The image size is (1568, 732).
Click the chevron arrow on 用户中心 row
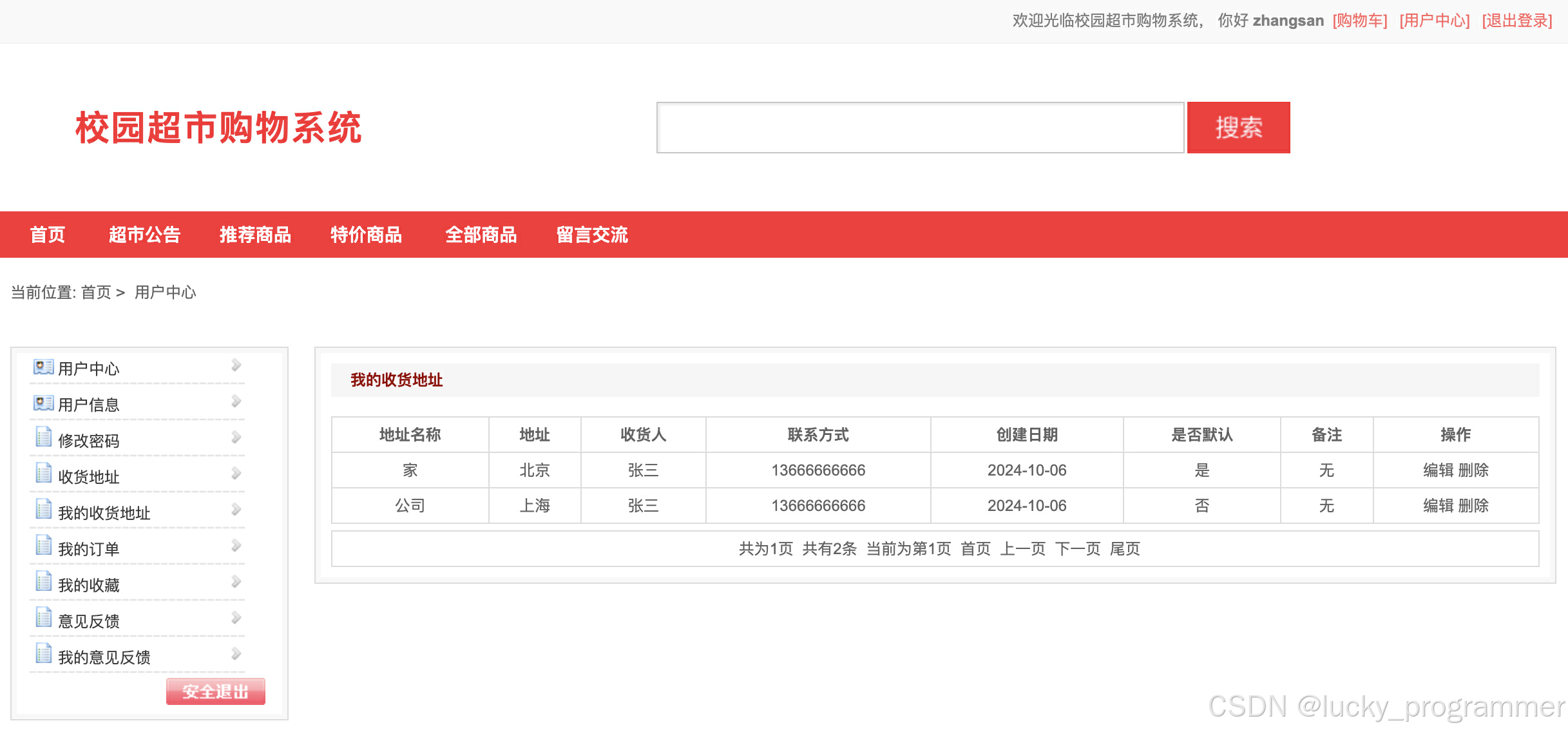pyautogui.click(x=236, y=365)
